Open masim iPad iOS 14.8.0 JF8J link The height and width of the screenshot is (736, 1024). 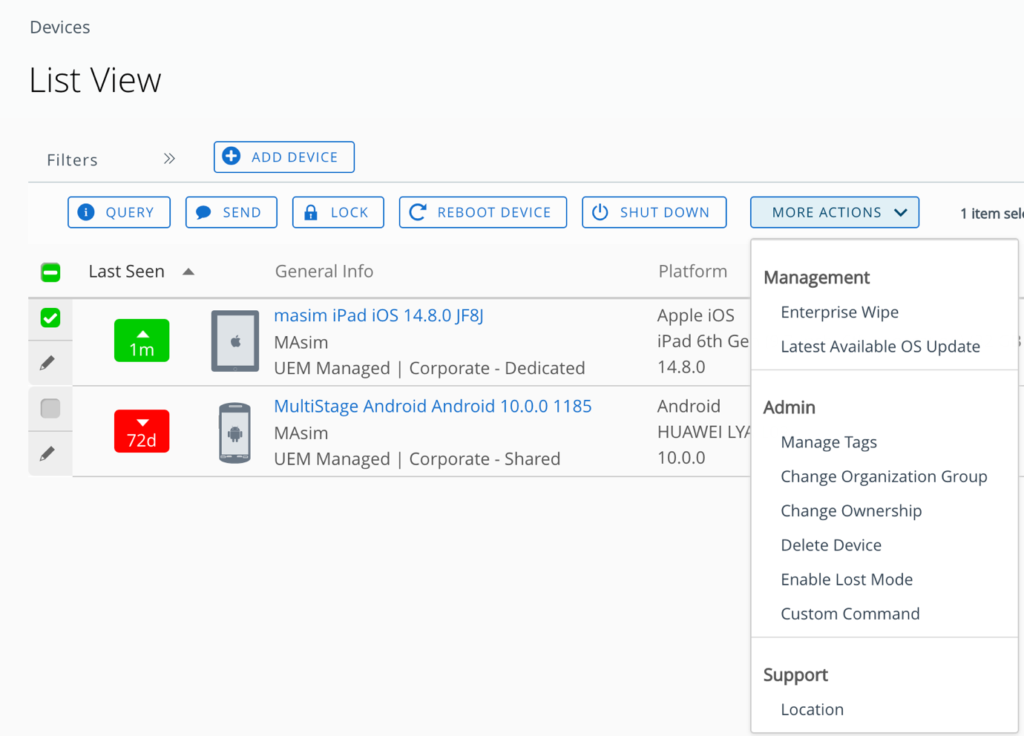tap(379, 316)
